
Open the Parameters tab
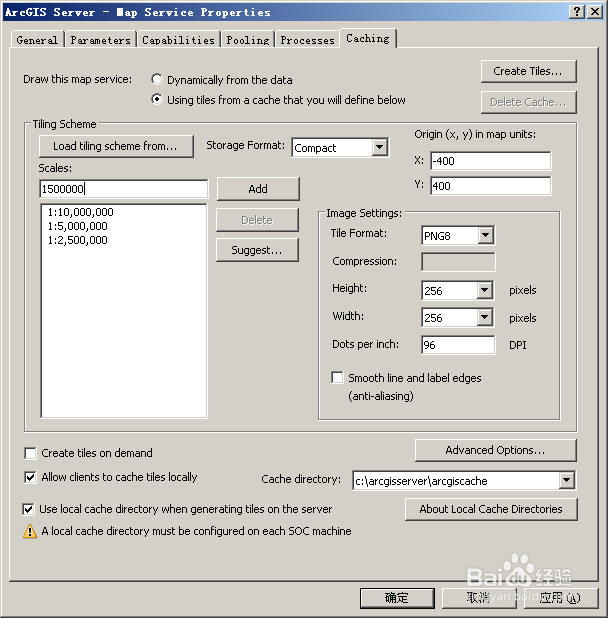(x=100, y=40)
